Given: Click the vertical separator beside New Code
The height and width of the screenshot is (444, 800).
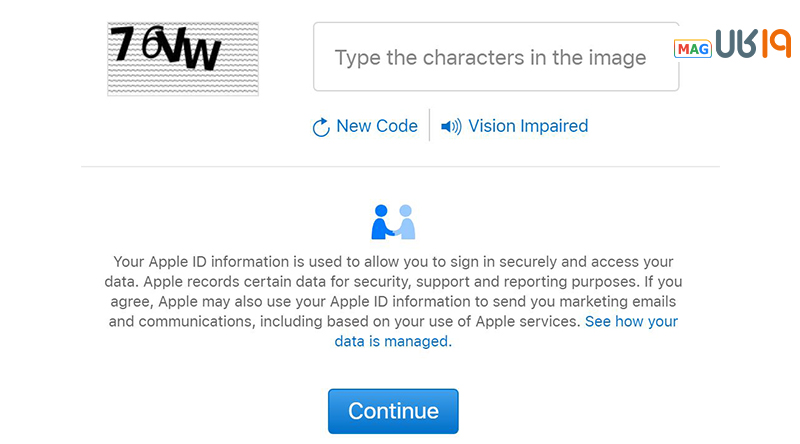Looking at the screenshot, I should pos(429,126).
